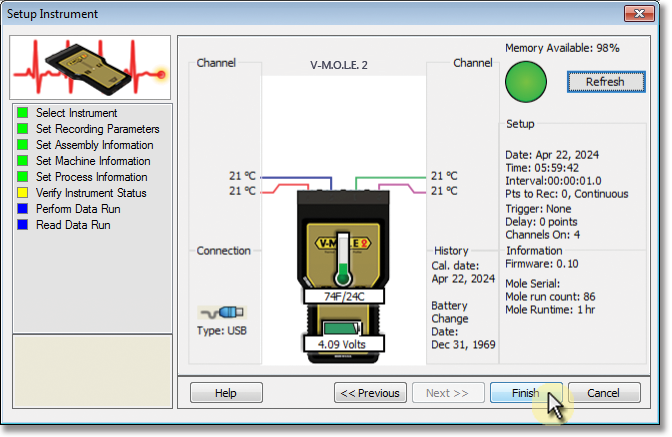Image resolution: width=672 pixels, height=437 pixels.
Task: Click Pts to Rec: 0, Continuous
Action: (567, 194)
